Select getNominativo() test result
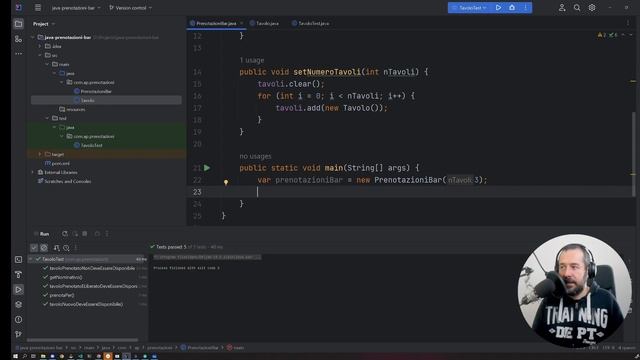The height and width of the screenshot is (360, 640). 66,277
